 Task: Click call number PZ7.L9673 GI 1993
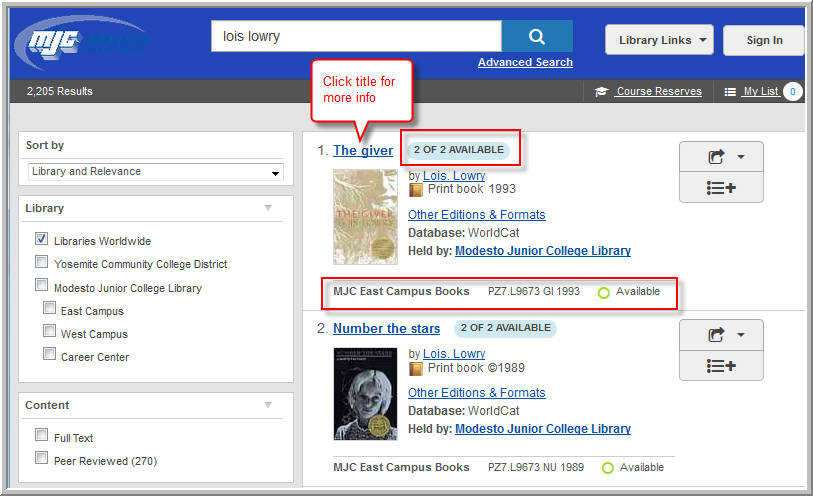pos(534,291)
